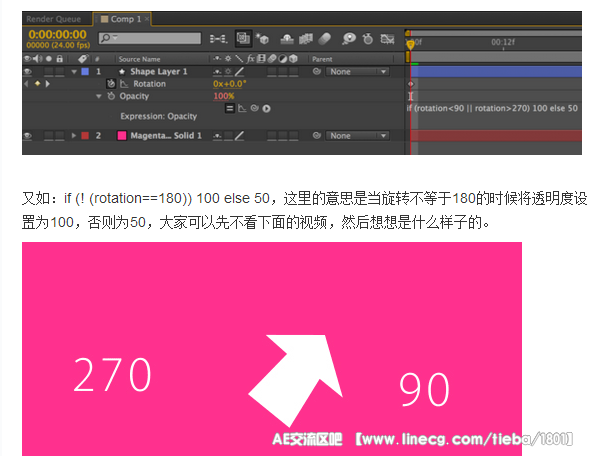Click the opacity expression text field
The width and height of the screenshot is (608, 456).
[492, 108]
